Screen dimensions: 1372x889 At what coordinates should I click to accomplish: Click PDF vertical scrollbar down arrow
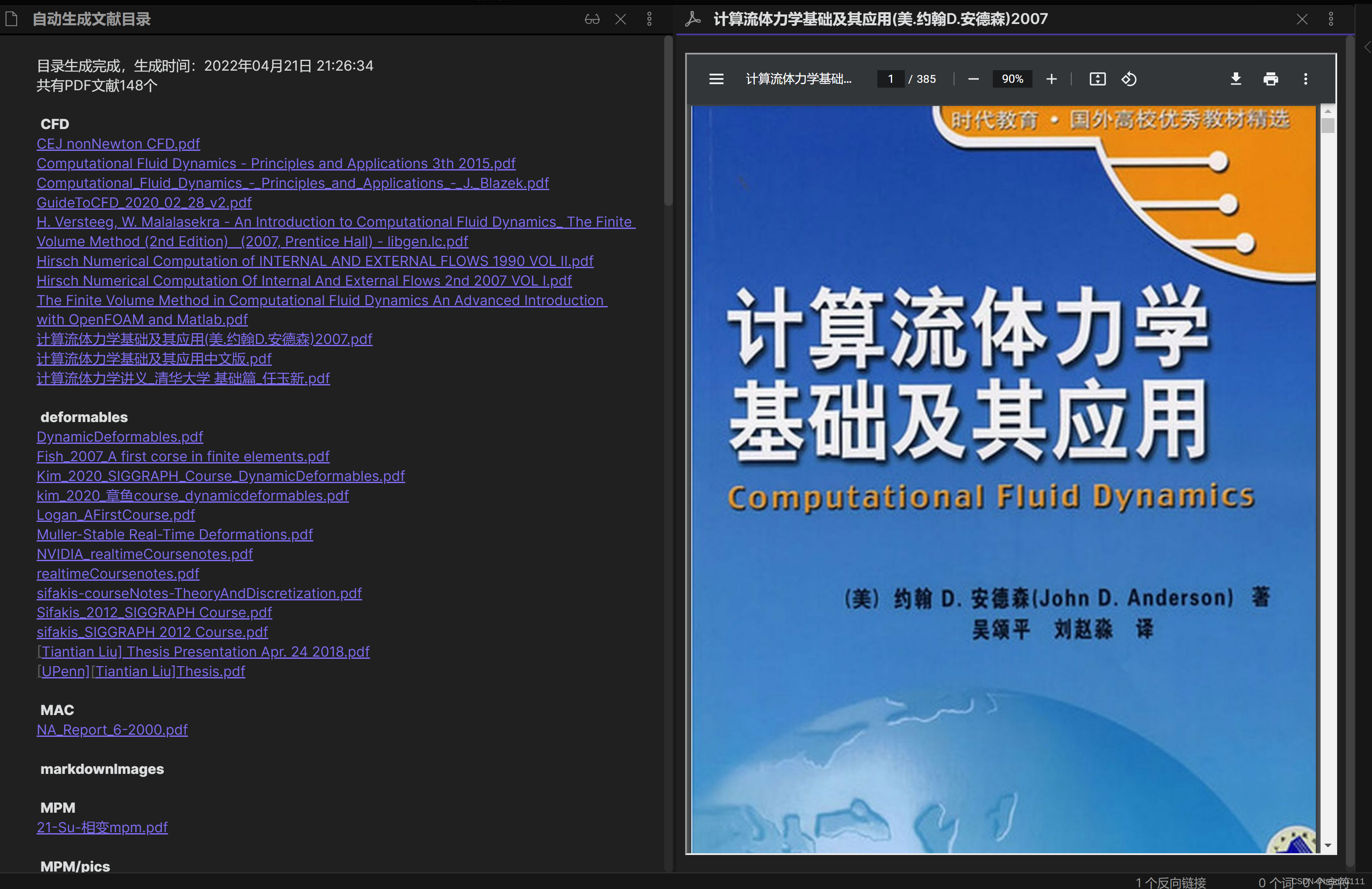1328,846
